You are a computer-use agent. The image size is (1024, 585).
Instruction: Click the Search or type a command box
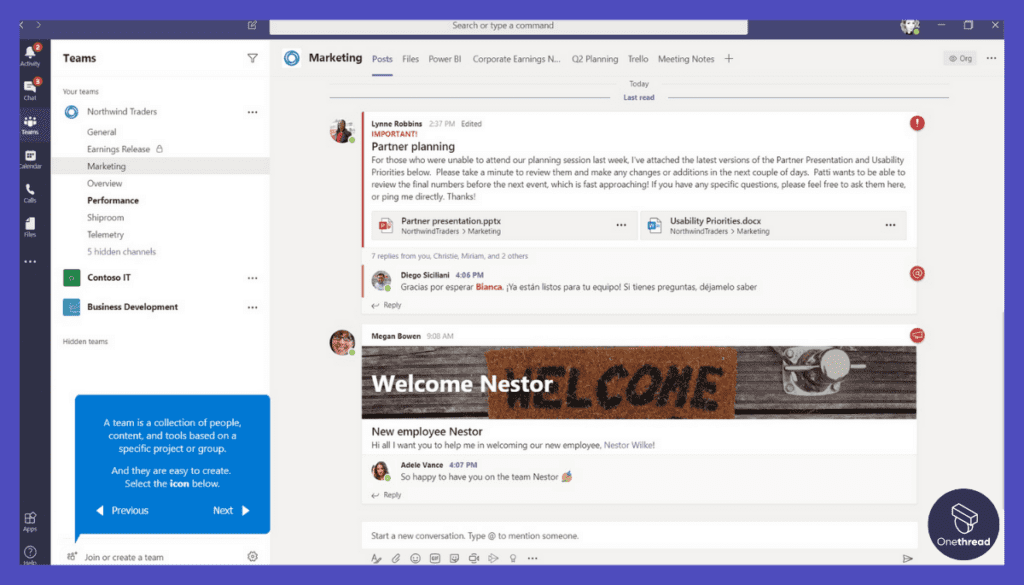point(508,25)
